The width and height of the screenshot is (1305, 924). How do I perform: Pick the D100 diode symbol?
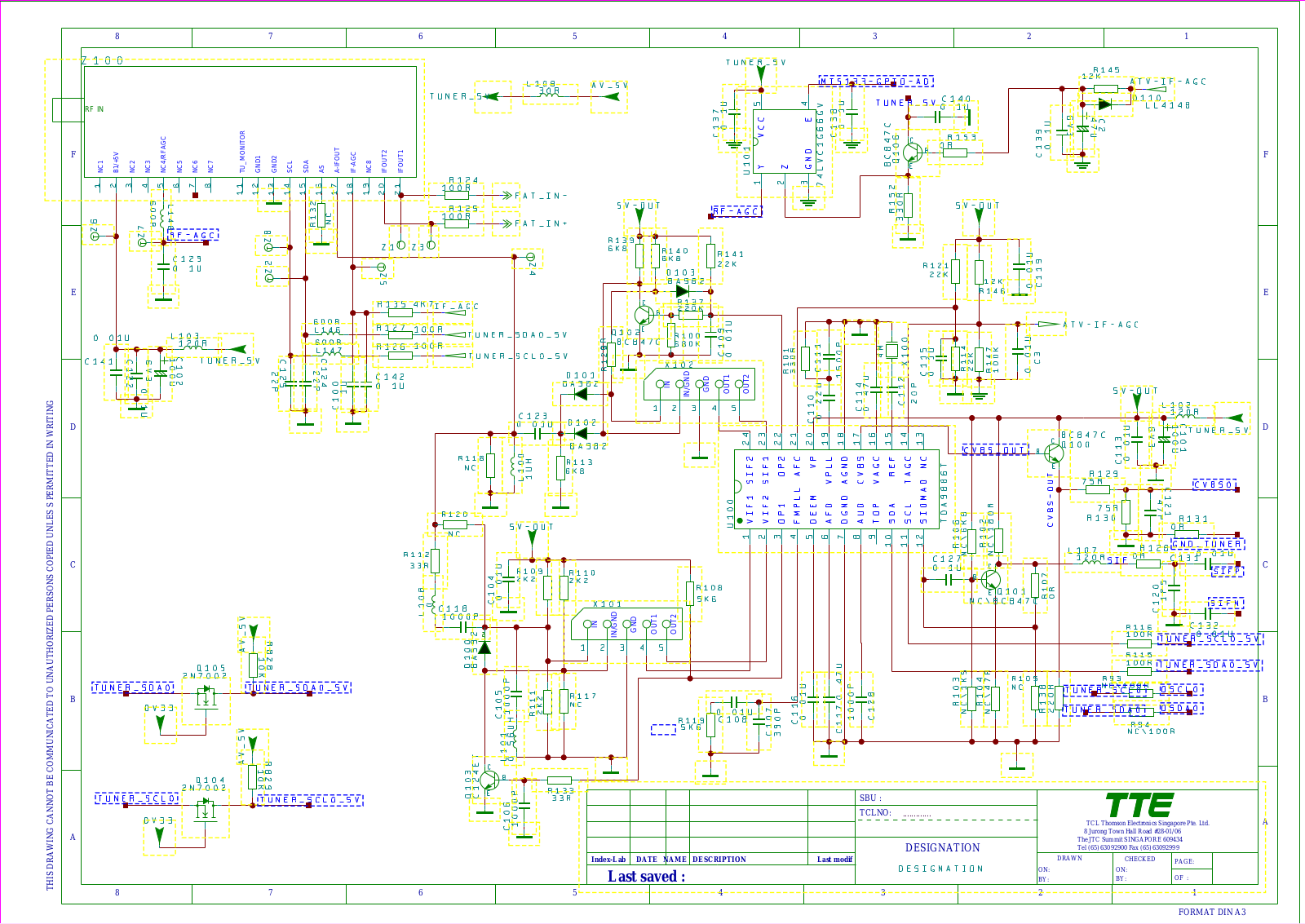(x=484, y=648)
